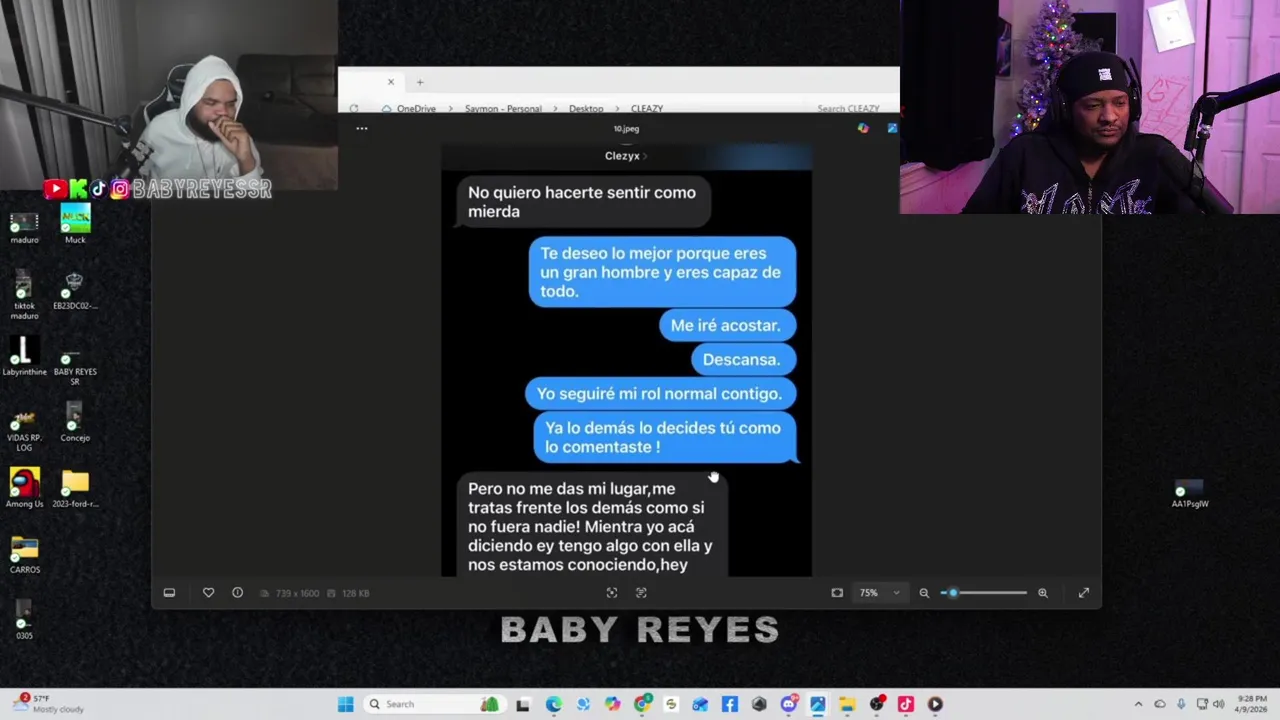Image resolution: width=1280 pixels, height=720 pixels.
Task: Toggle the filmstrip view in Photos
Action: pos(169,593)
